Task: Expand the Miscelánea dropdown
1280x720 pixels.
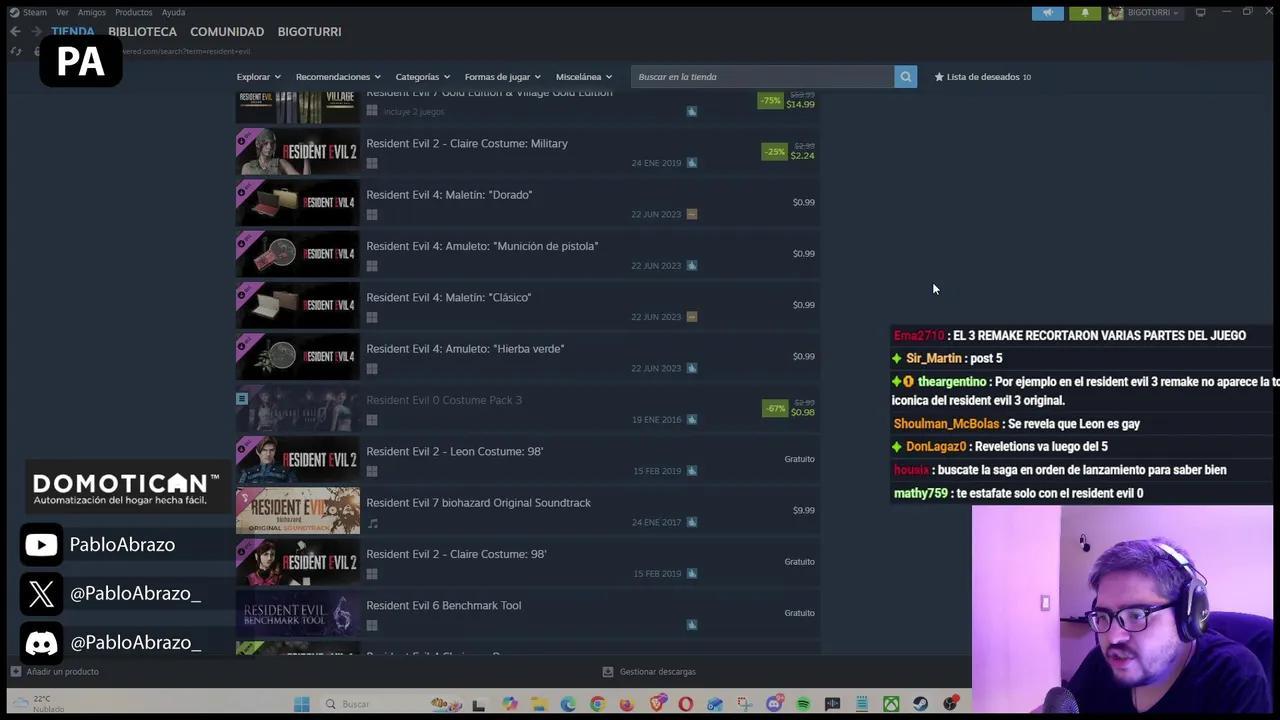Action: (584, 77)
